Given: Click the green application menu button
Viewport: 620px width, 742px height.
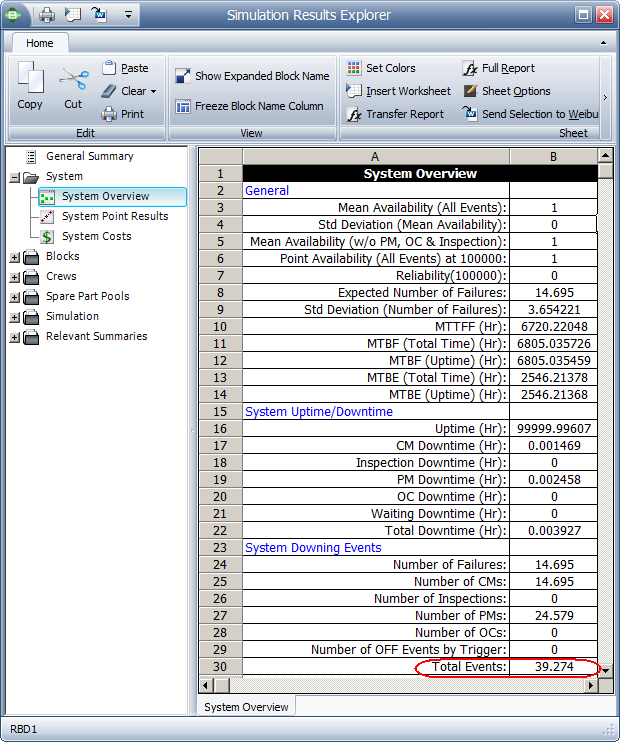Looking at the screenshot, I should tap(13, 15).
